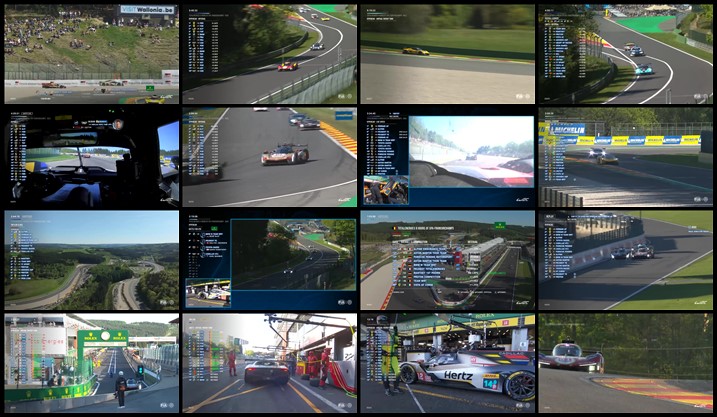This screenshot has width=717, height=417.
Task: Select the blue split-screen replay feed
Action: click(269, 260)
